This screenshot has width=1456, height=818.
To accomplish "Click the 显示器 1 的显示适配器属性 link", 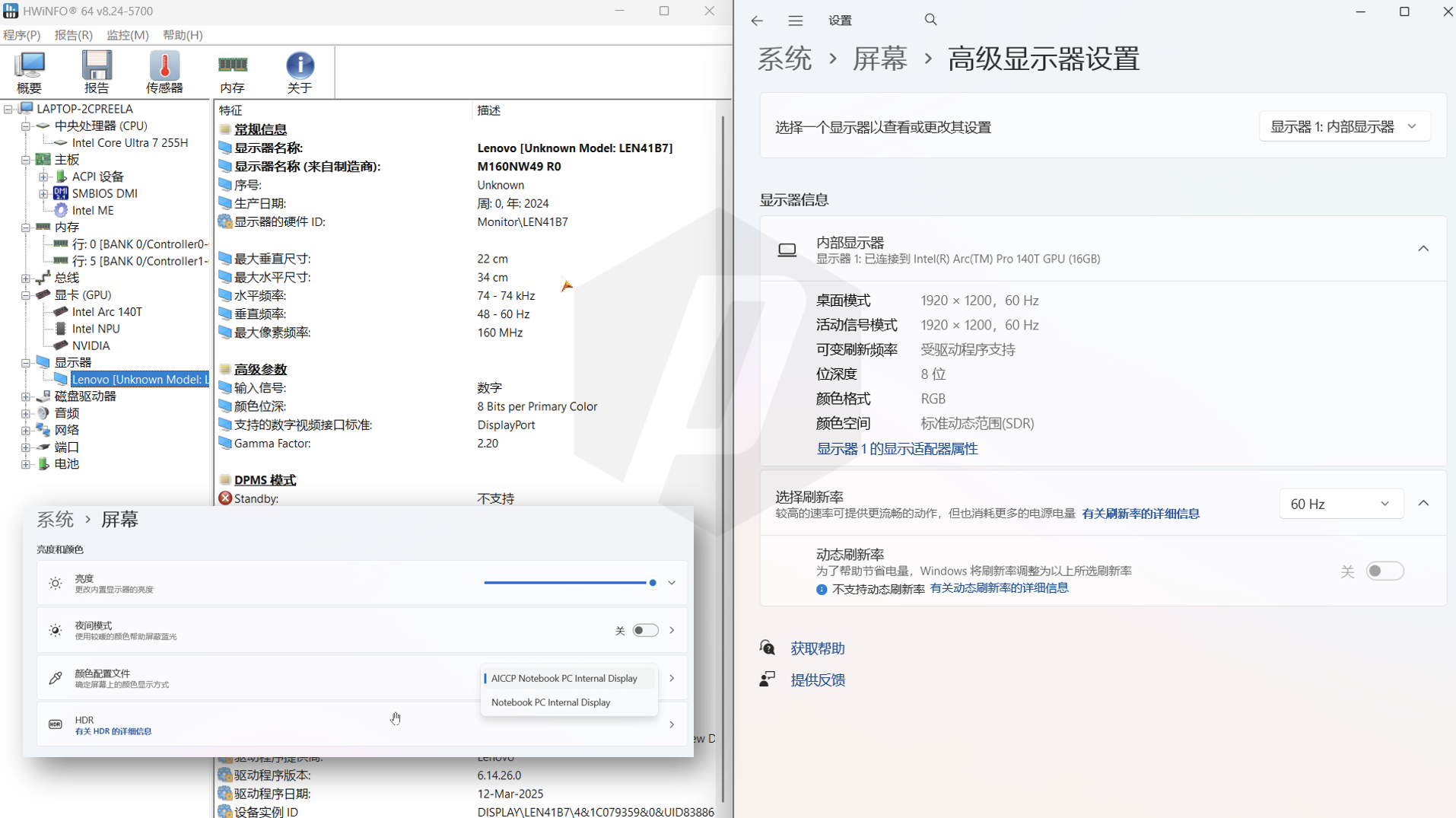I will (x=897, y=449).
